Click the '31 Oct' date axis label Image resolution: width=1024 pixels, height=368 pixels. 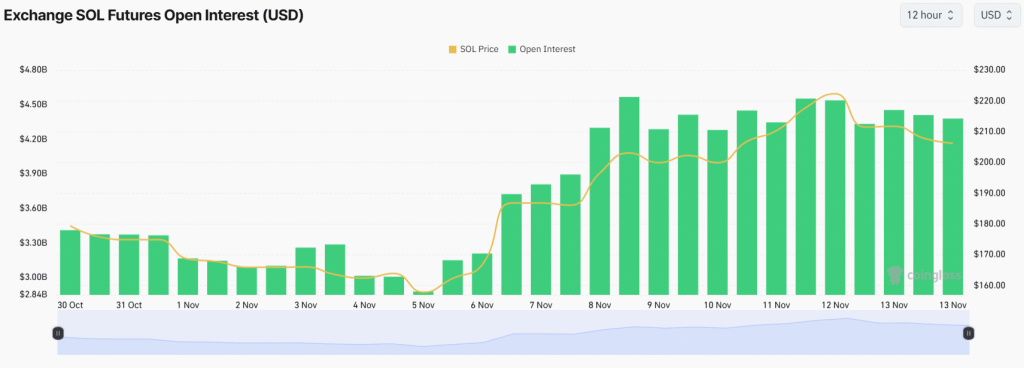click(129, 305)
